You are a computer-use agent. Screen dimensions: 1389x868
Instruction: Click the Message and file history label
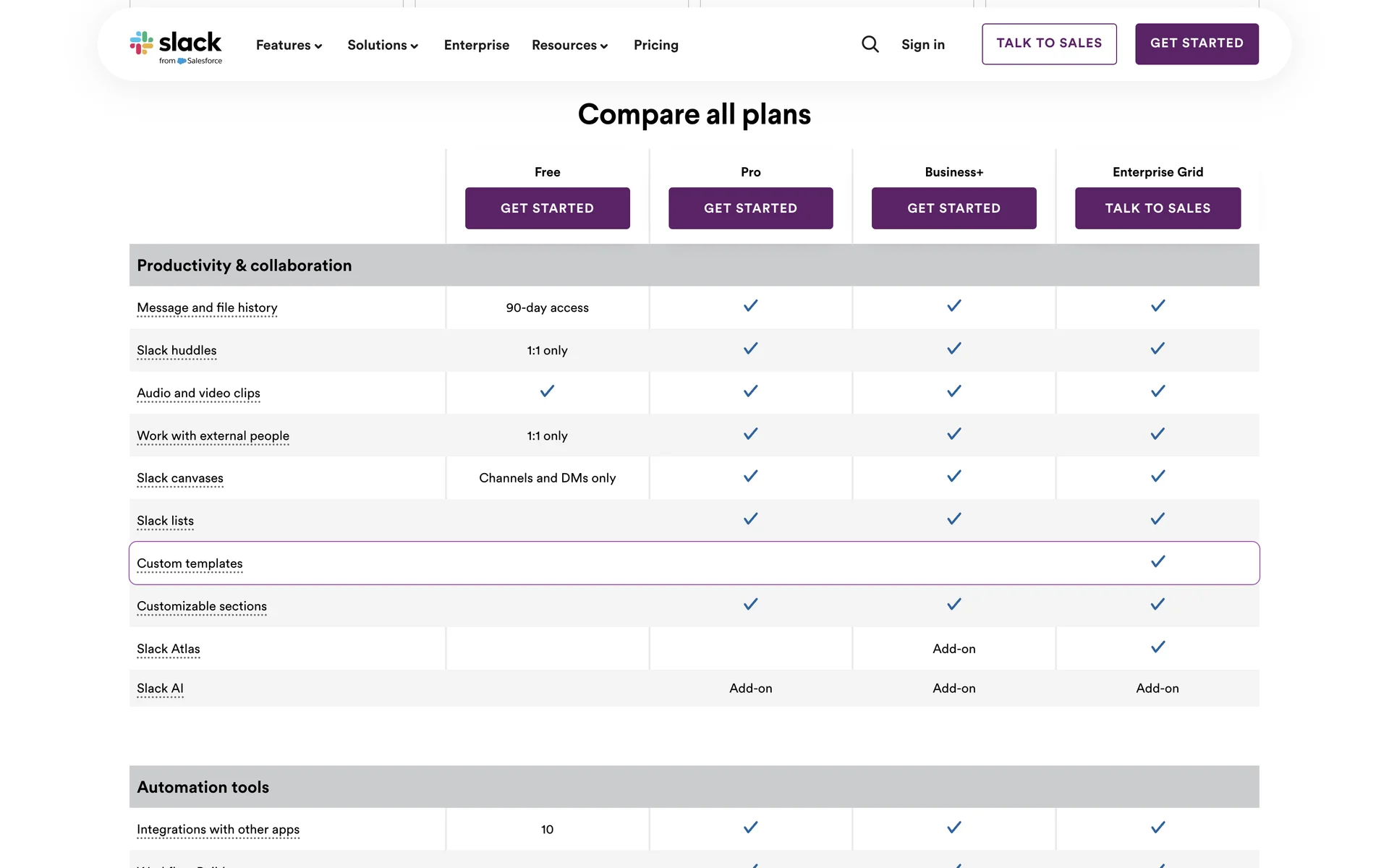point(207,308)
